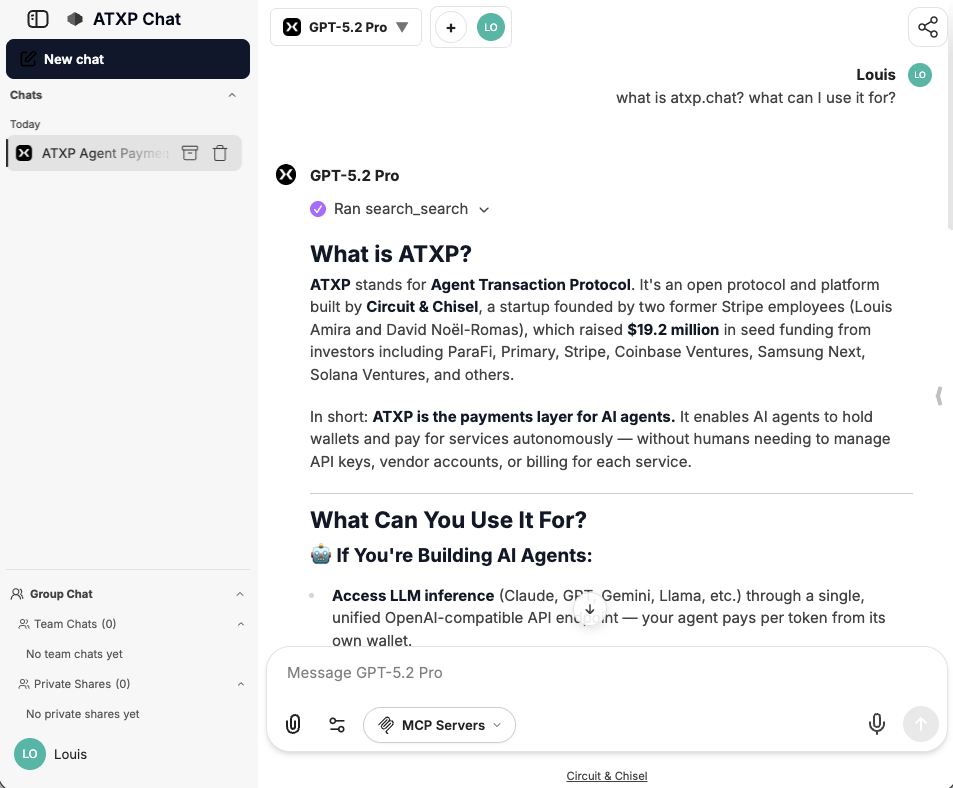Collapse the Chats section
This screenshot has width=953, height=788.
(232, 95)
